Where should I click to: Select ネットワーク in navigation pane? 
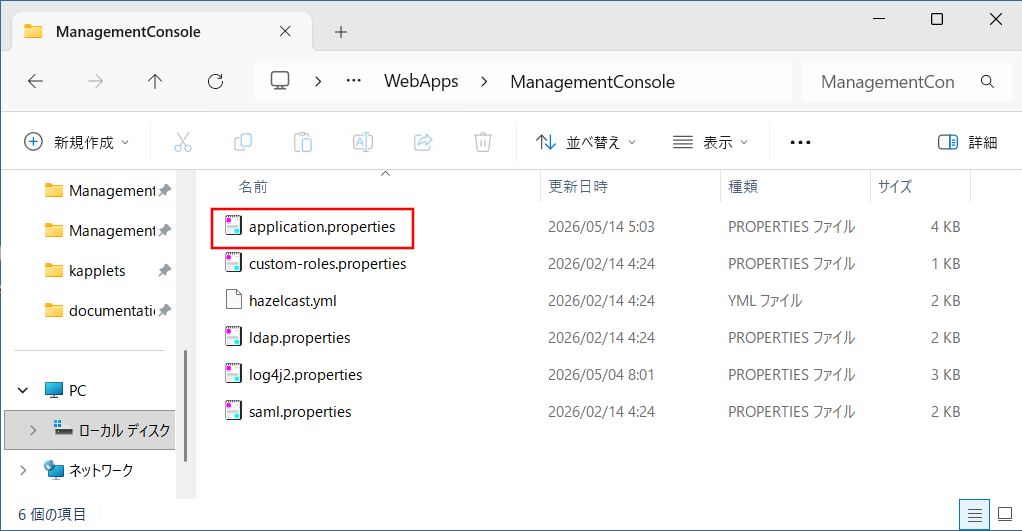101,470
